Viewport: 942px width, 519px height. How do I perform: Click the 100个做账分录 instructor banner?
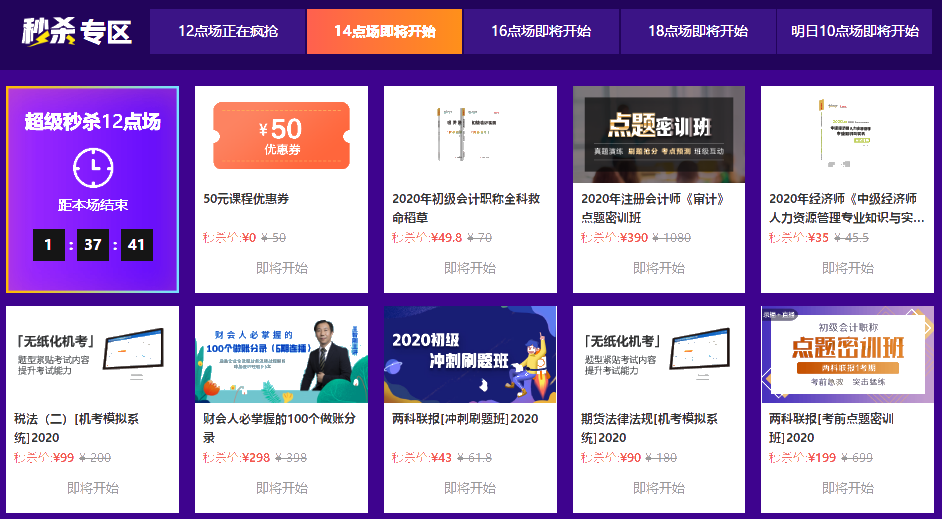[282, 354]
